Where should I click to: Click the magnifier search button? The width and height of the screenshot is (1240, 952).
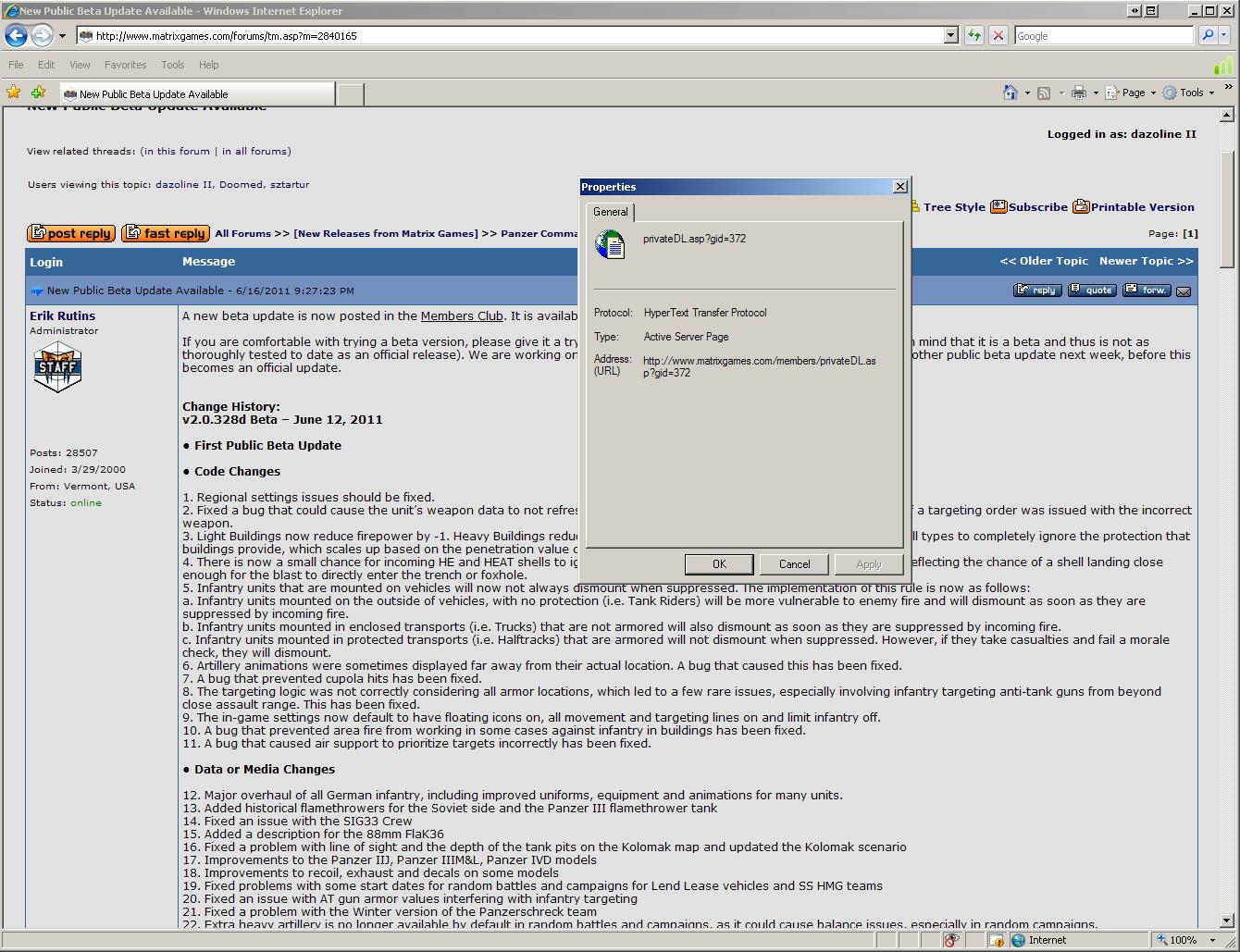point(1207,35)
